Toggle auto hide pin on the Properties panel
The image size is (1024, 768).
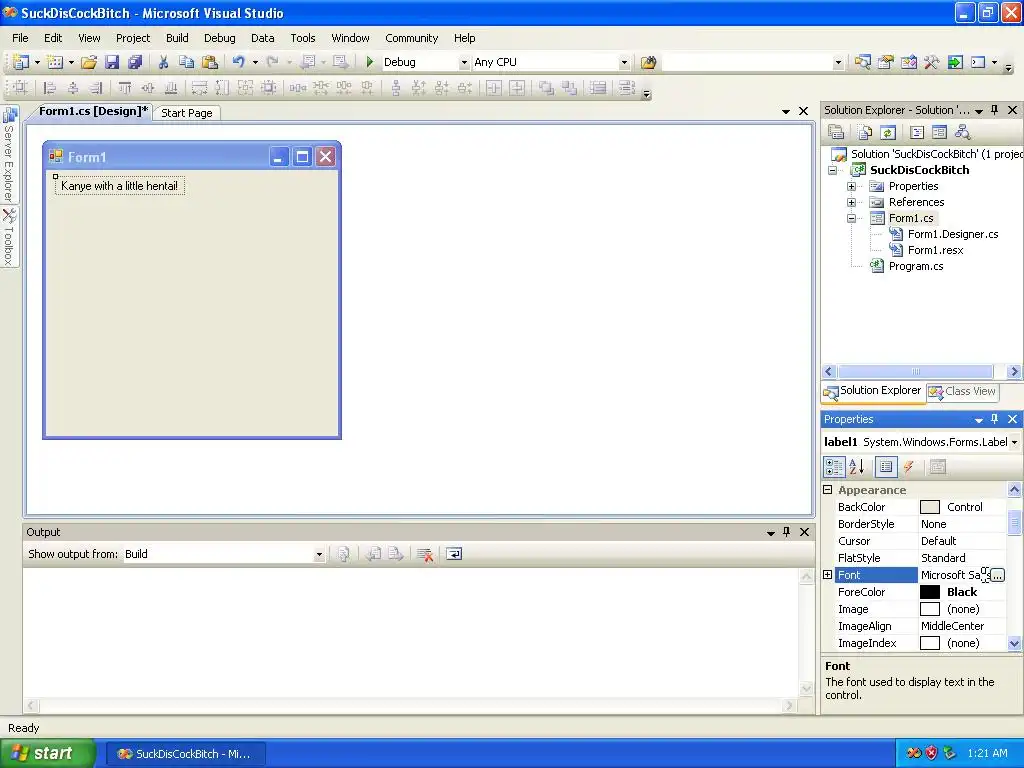tap(995, 419)
